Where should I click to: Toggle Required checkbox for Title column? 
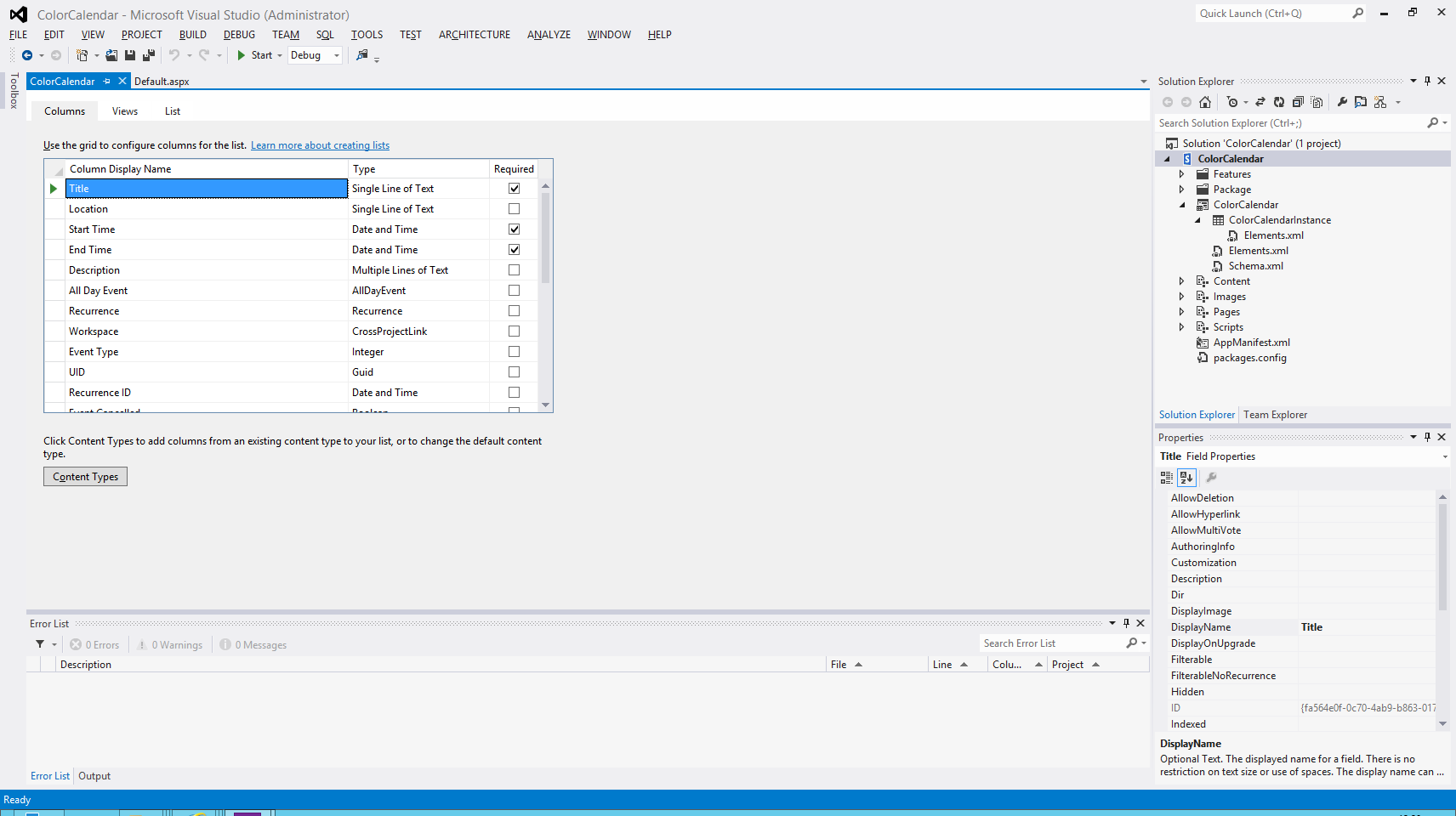coord(514,189)
